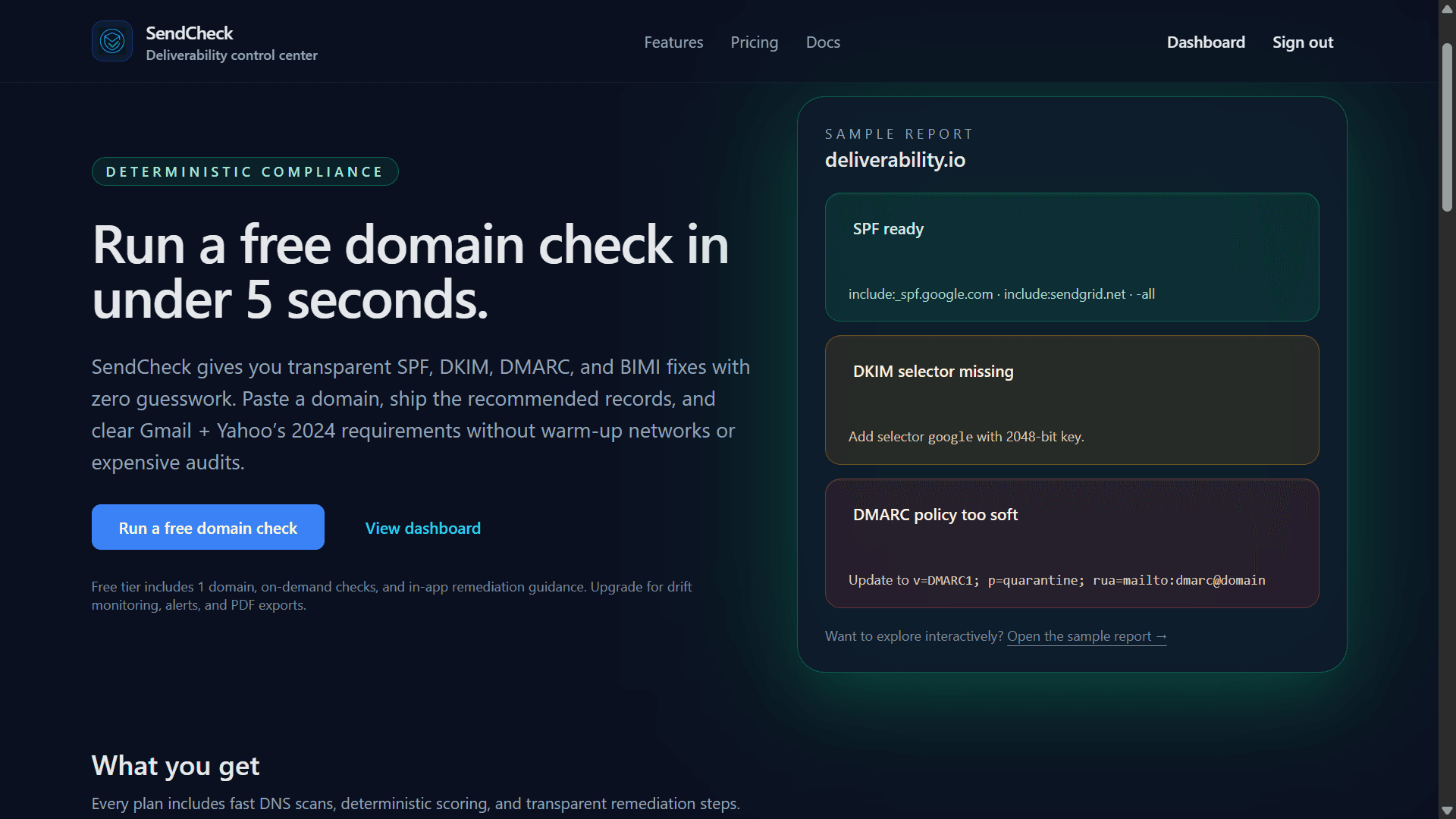Select the SPF ready report card
The width and height of the screenshot is (1456, 819).
tap(1072, 257)
